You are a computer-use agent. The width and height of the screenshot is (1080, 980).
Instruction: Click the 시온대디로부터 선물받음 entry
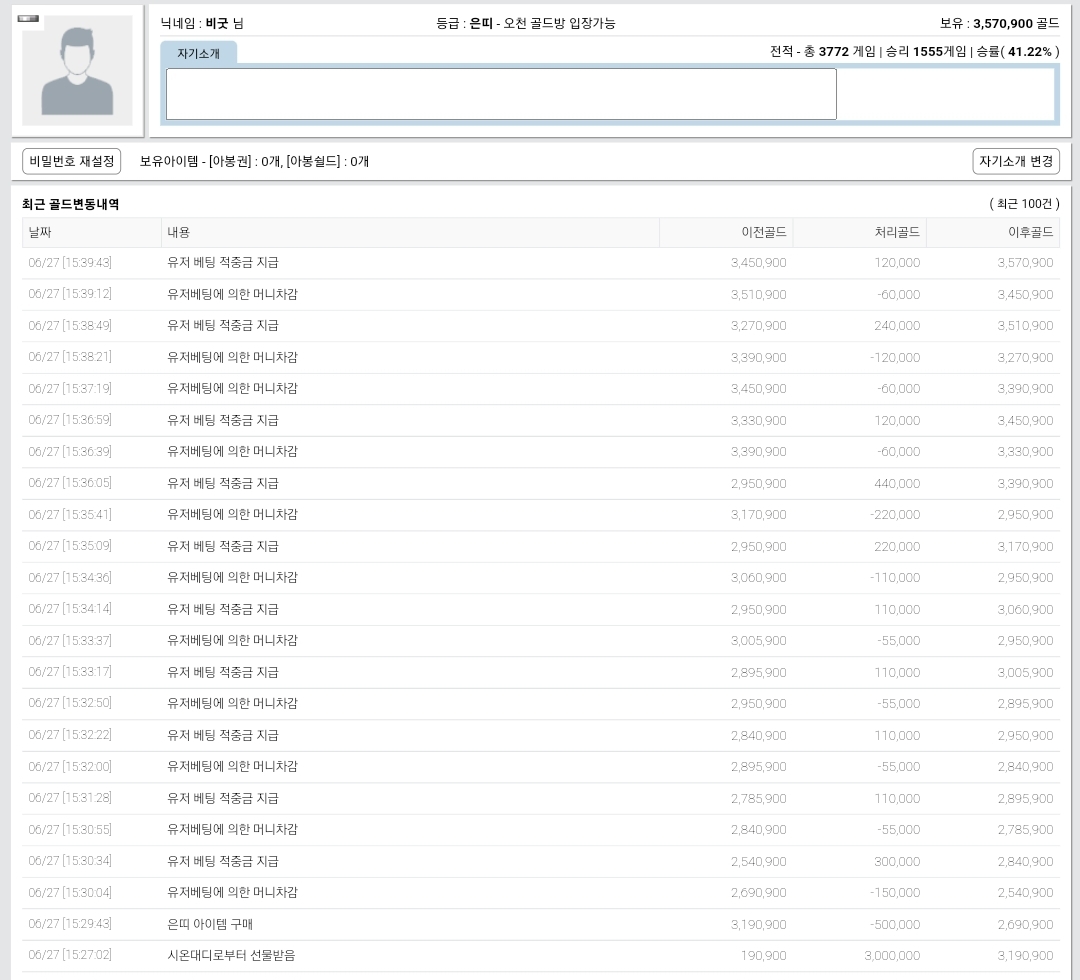tap(231, 955)
